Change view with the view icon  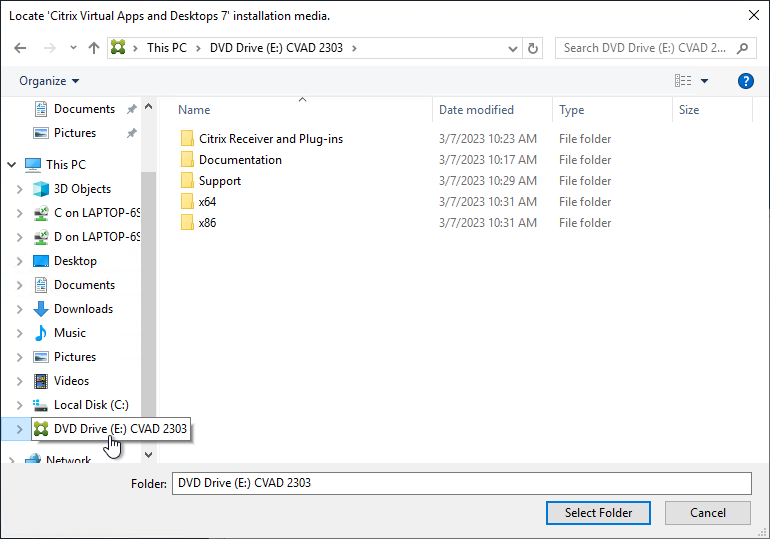683,81
